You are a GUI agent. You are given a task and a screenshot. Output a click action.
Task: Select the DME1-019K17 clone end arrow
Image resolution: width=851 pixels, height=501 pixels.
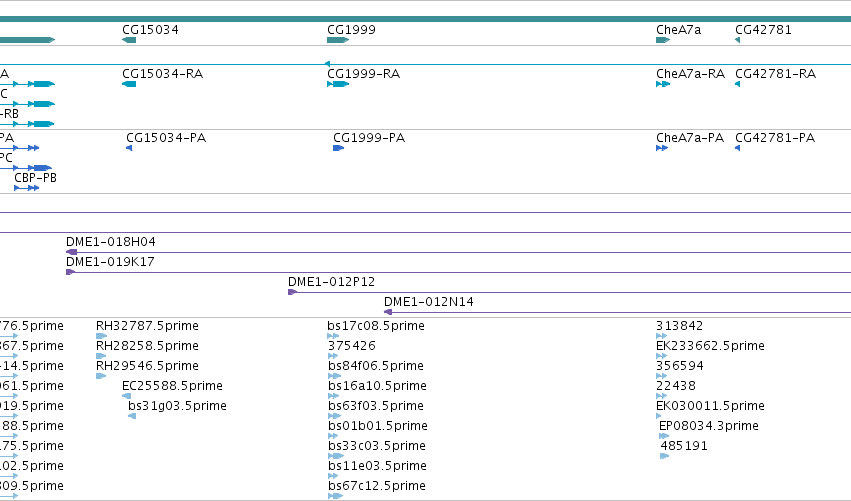(x=70, y=272)
